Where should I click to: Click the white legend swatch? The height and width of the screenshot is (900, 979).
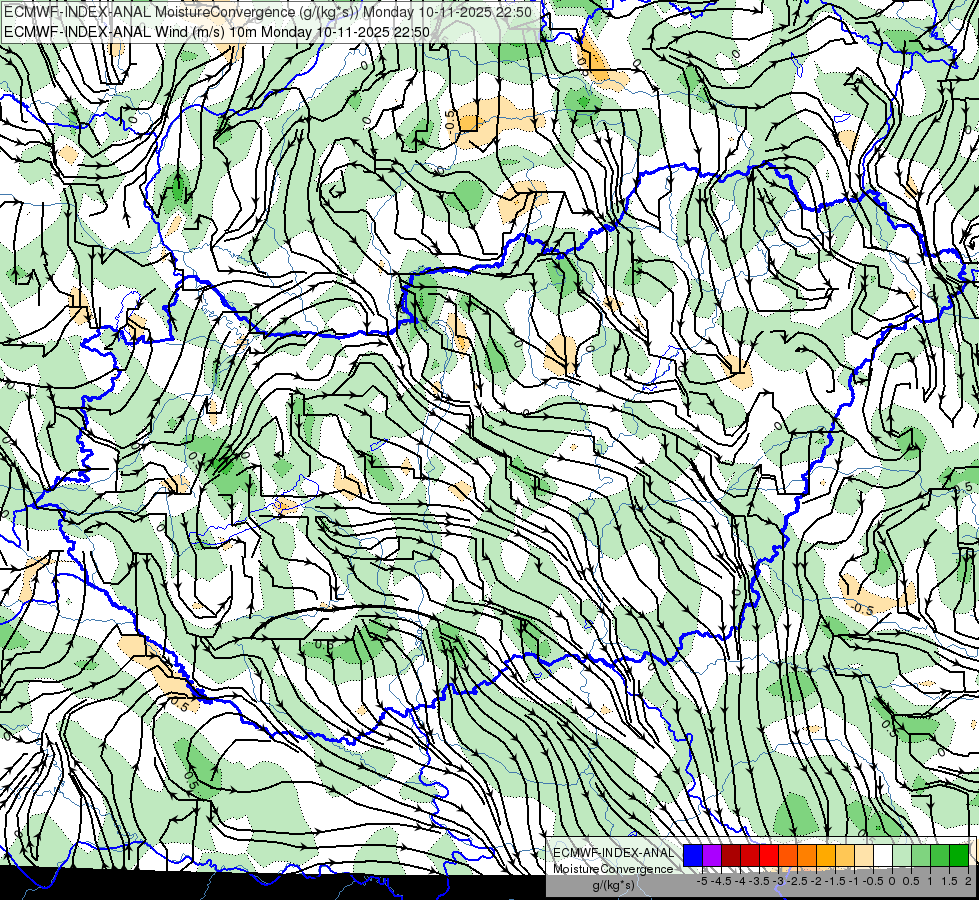883,856
